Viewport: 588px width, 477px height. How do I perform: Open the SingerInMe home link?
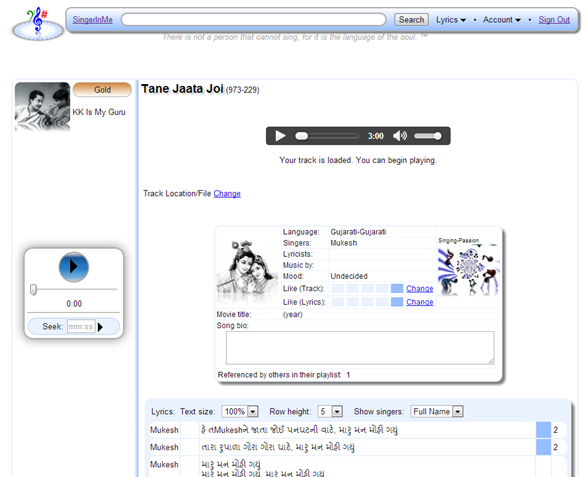point(92,20)
